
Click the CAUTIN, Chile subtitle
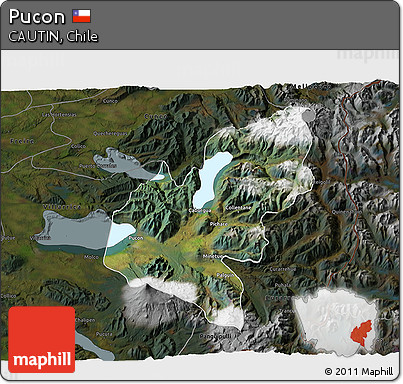click(x=53, y=36)
